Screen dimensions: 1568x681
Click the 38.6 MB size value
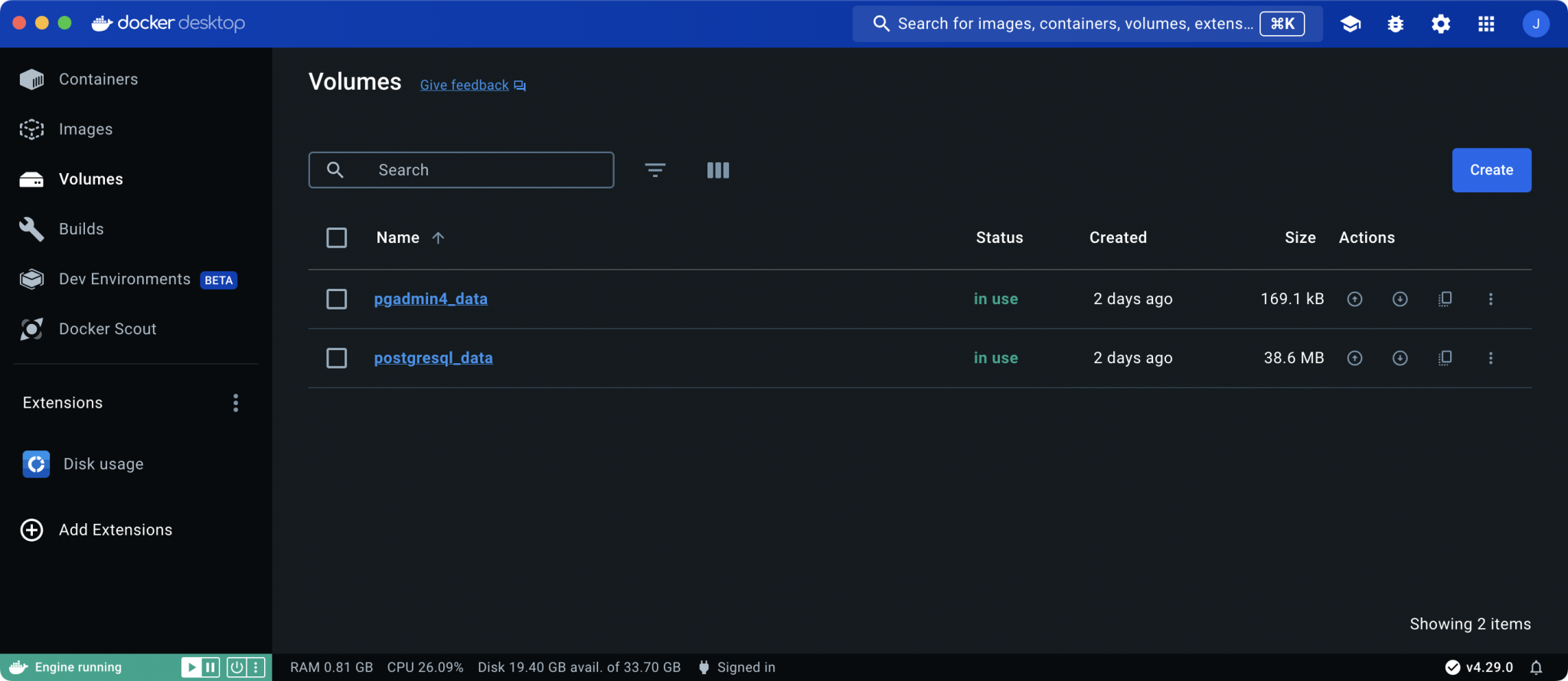(1294, 358)
